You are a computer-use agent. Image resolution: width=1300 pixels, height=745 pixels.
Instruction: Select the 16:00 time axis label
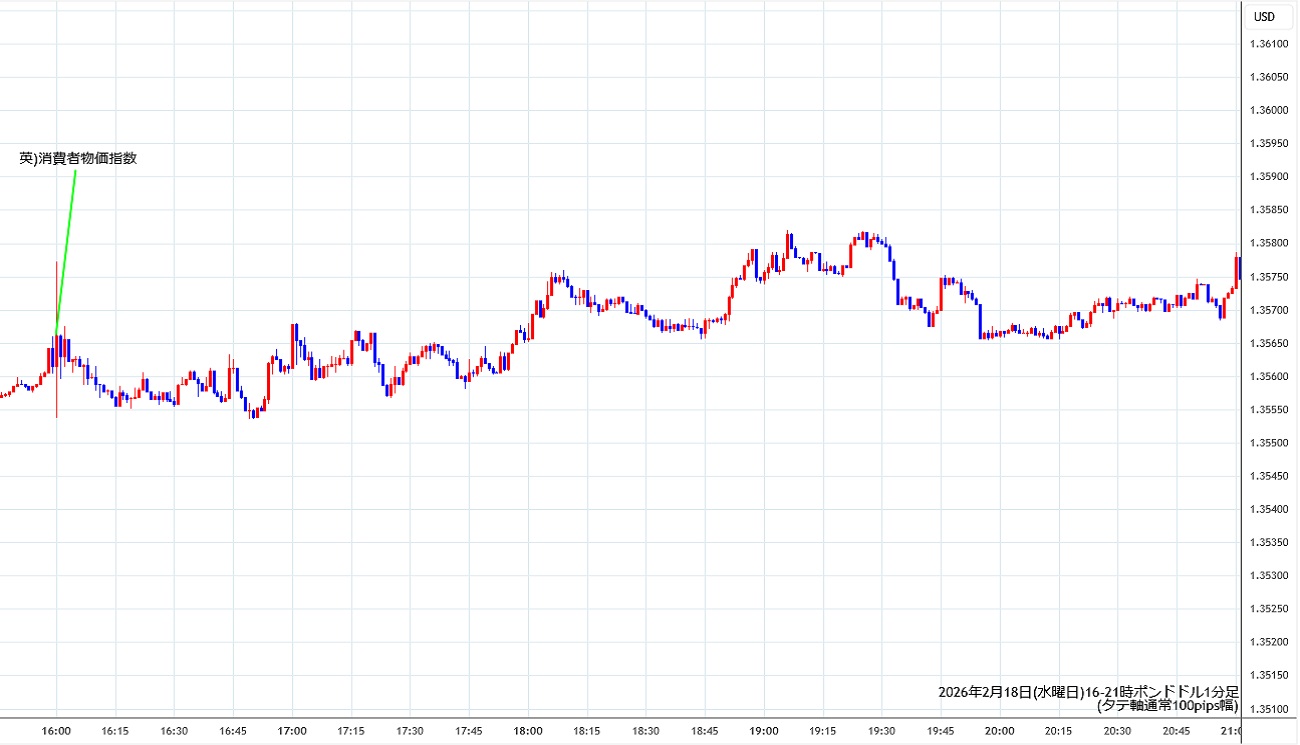[56, 731]
